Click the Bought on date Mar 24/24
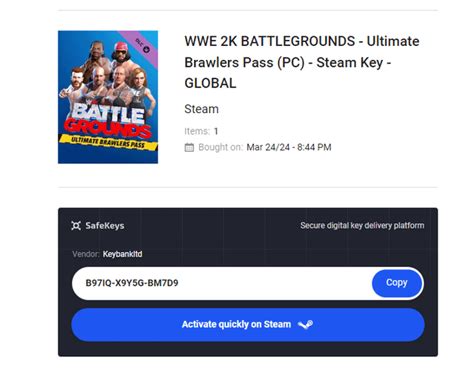This screenshot has height=372, width=474. [289, 147]
